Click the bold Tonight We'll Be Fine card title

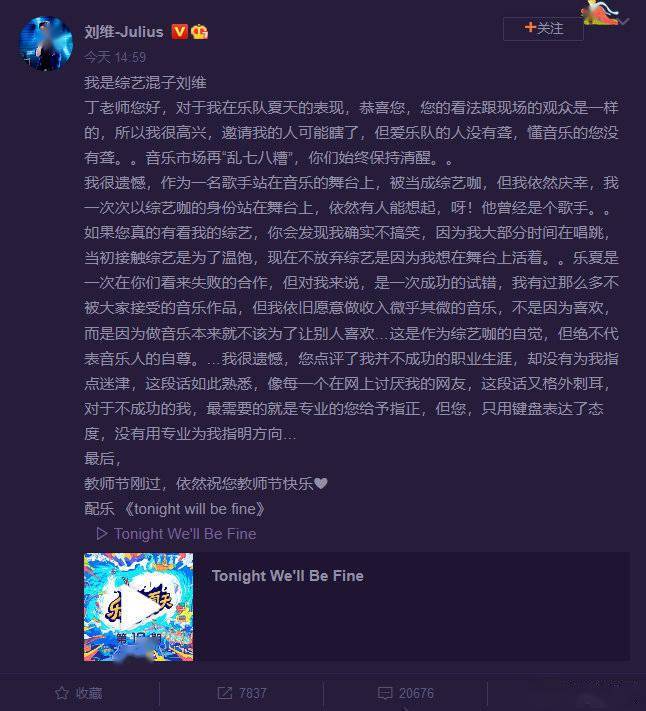(287, 576)
